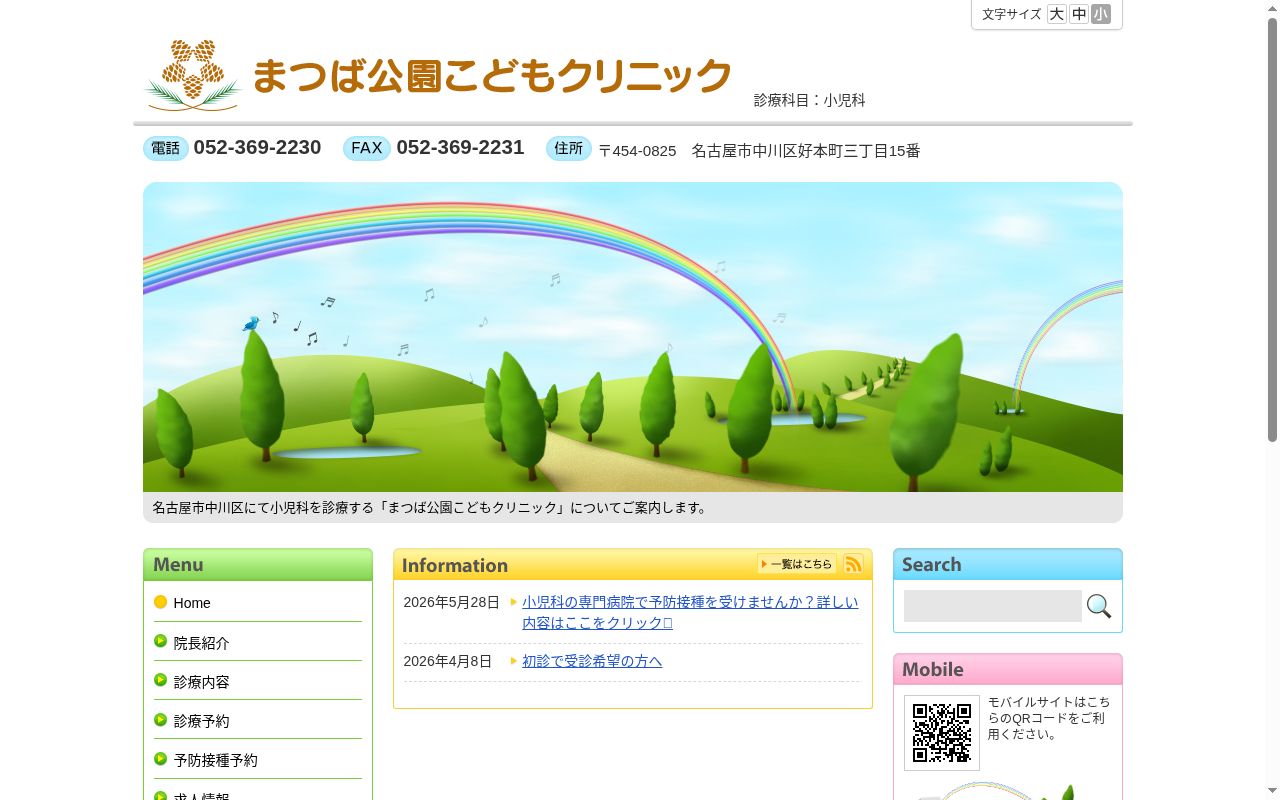
Task: Click into the Search text field
Action: click(993, 606)
